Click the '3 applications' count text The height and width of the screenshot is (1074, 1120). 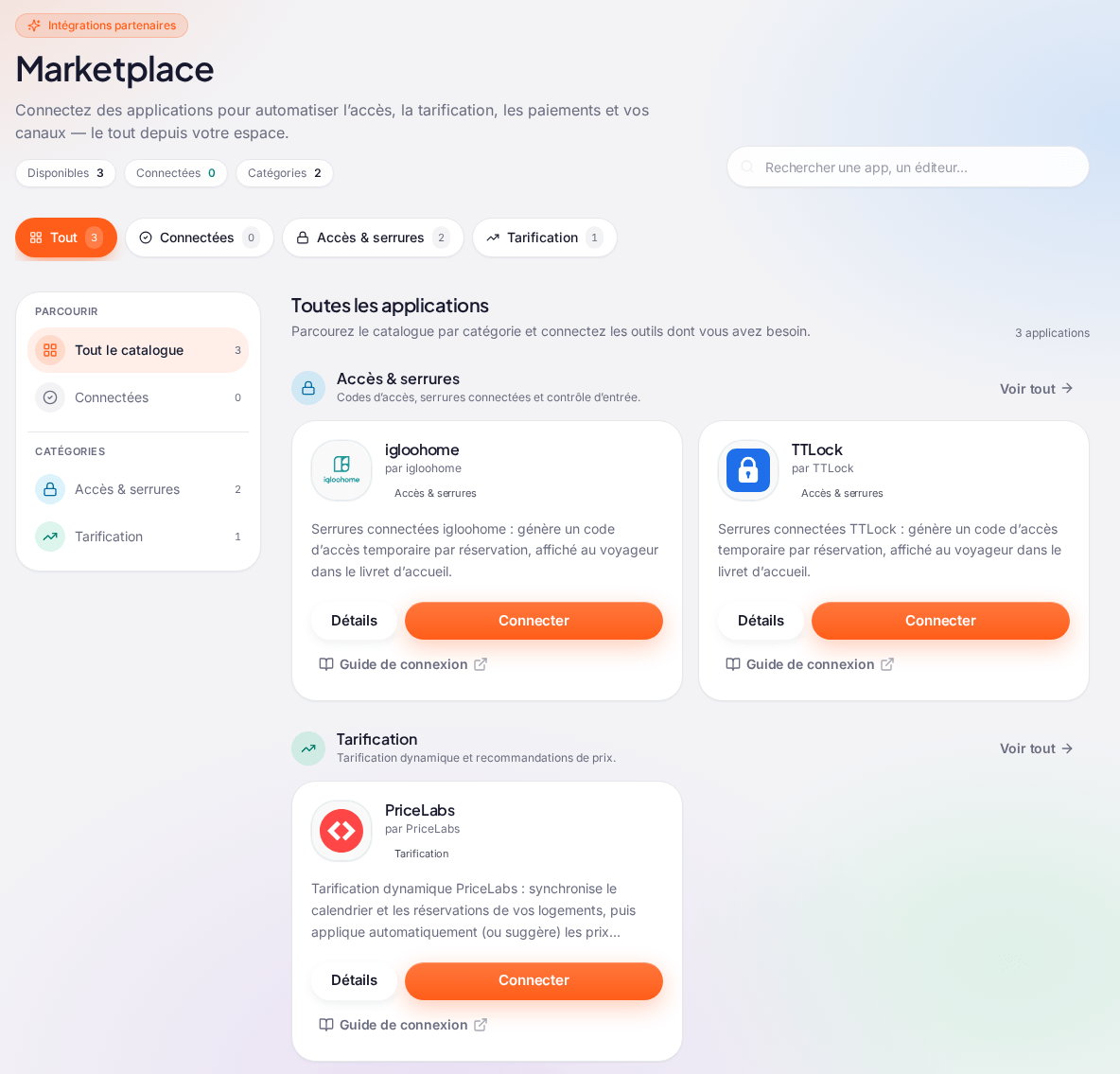point(1052,333)
